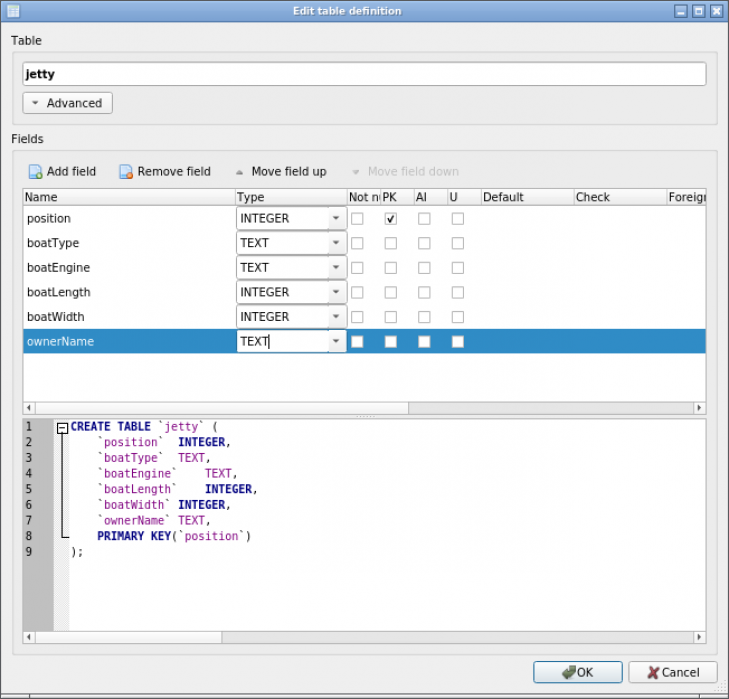Click the CREATE TABLE line in SQL preview
The width and height of the screenshot is (729, 699).
coord(144,426)
